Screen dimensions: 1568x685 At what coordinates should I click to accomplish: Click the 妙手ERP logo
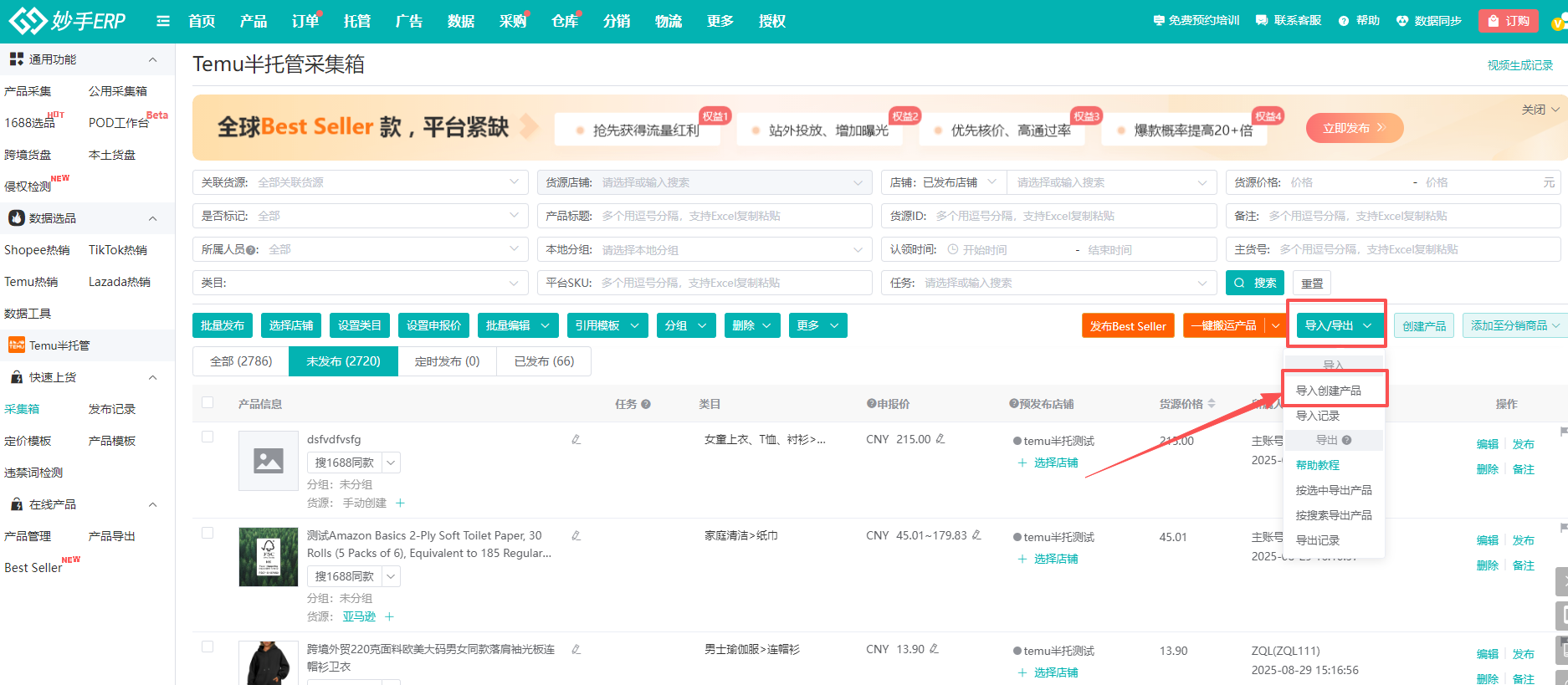point(67,21)
